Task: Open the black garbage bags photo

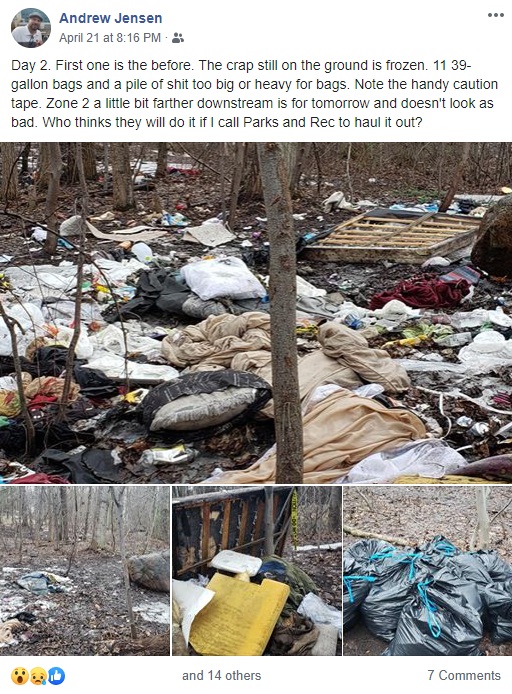Action: click(x=428, y=571)
